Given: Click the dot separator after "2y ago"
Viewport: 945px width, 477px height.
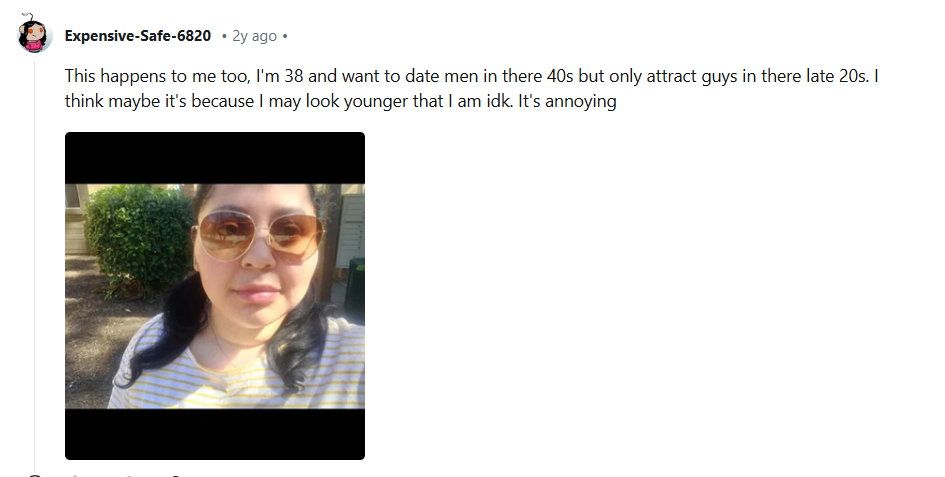Looking at the screenshot, I should pyautogui.click(x=285, y=36).
